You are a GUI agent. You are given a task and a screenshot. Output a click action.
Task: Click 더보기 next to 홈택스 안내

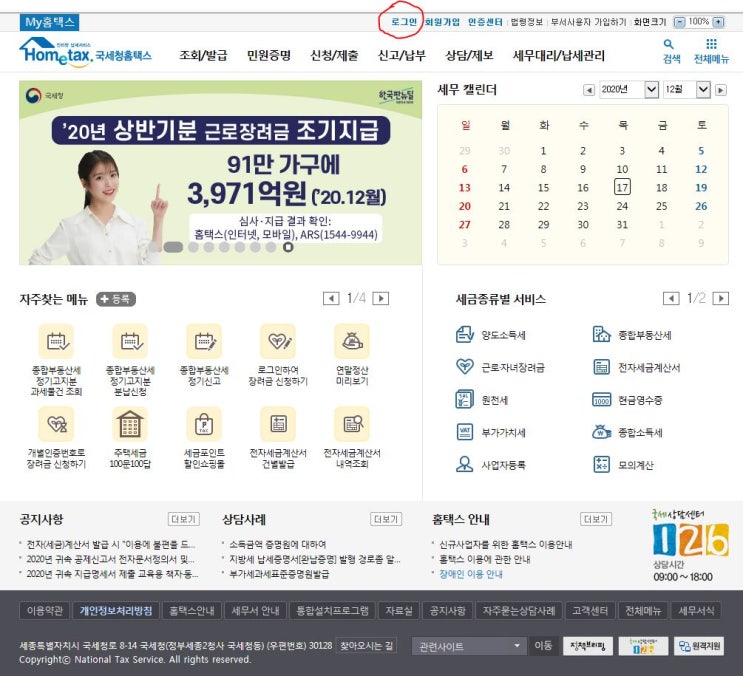point(596,519)
